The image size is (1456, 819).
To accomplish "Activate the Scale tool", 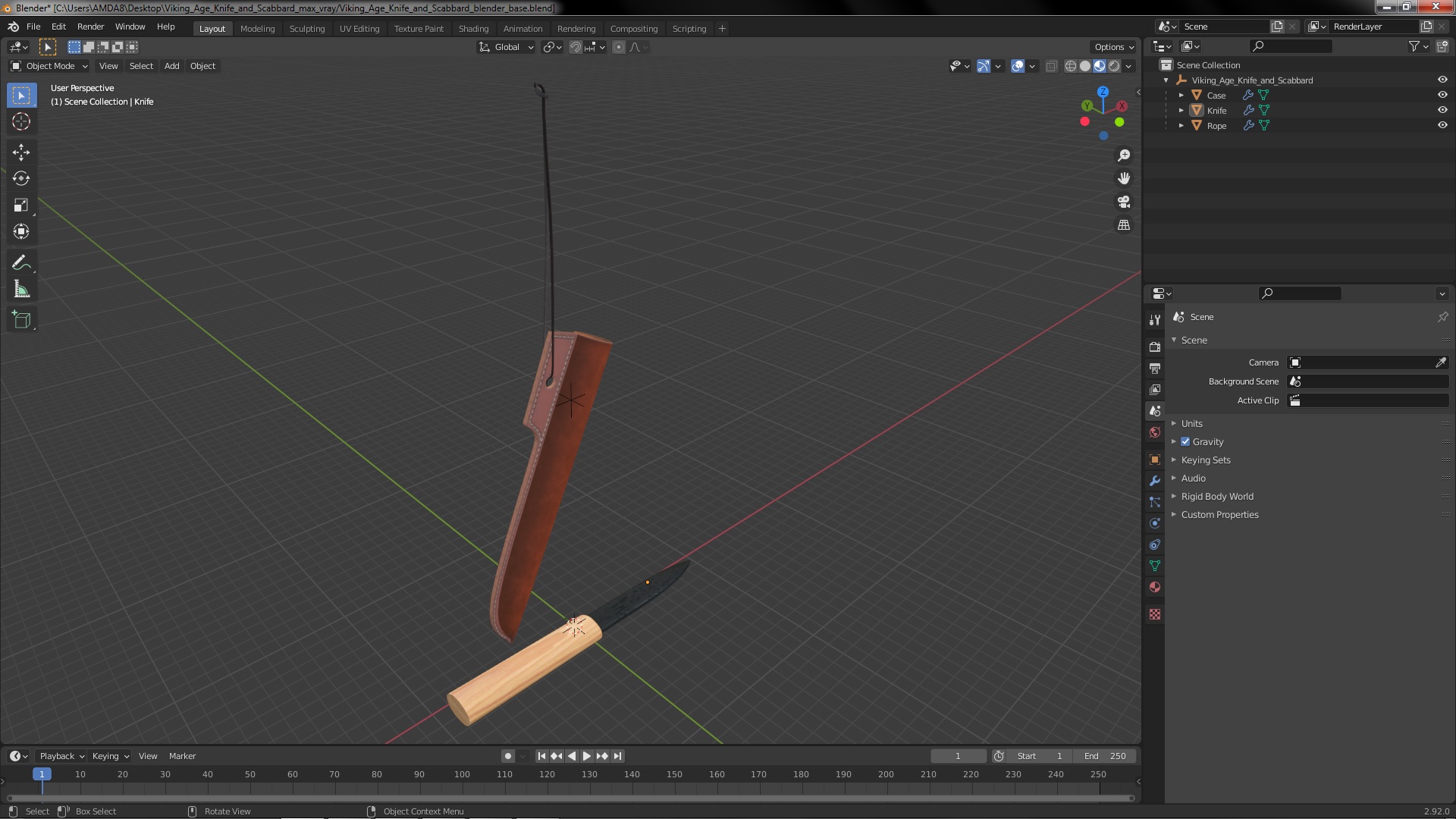I will point(21,206).
